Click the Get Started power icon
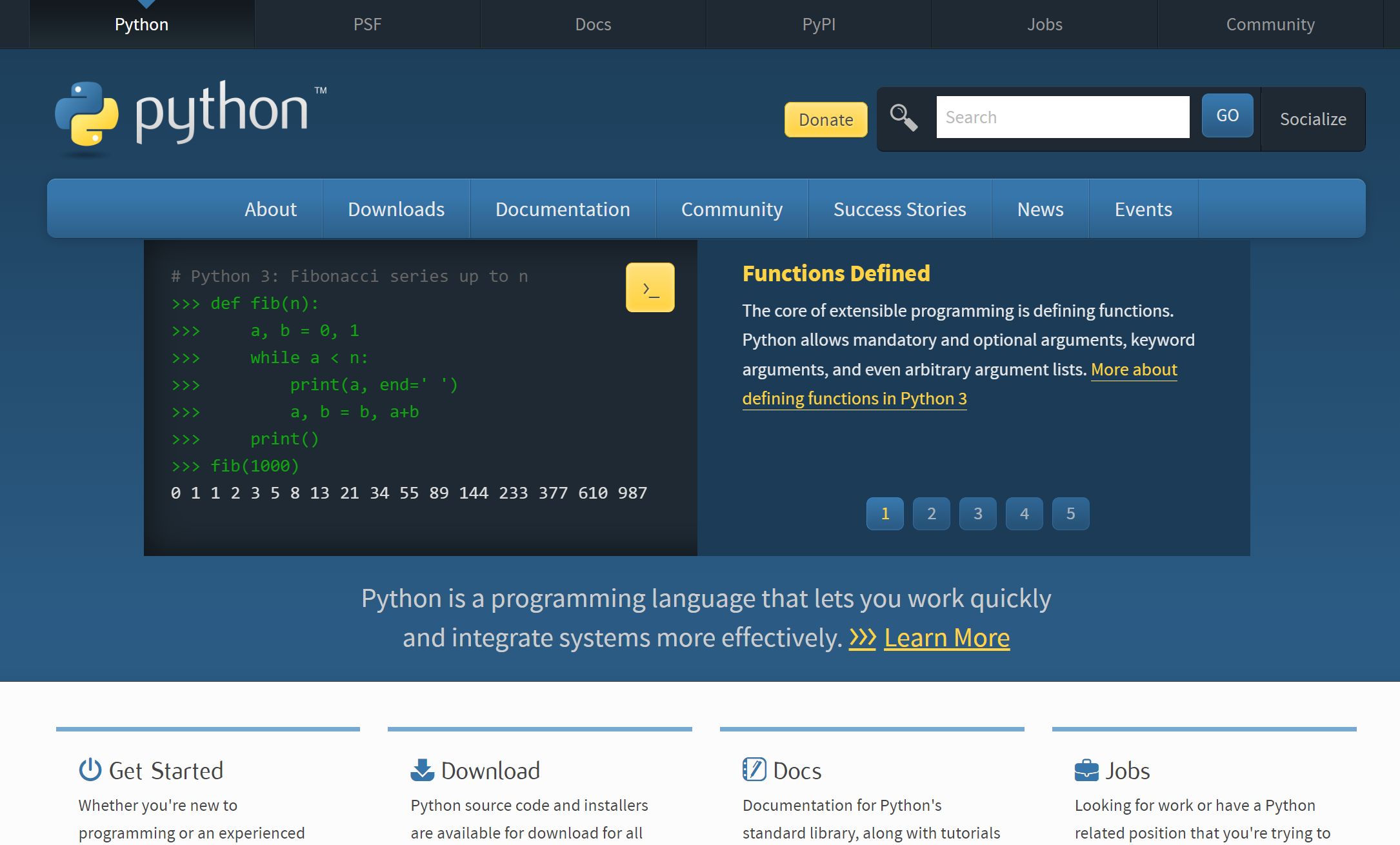This screenshot has height=845, width=1400. 90,770
